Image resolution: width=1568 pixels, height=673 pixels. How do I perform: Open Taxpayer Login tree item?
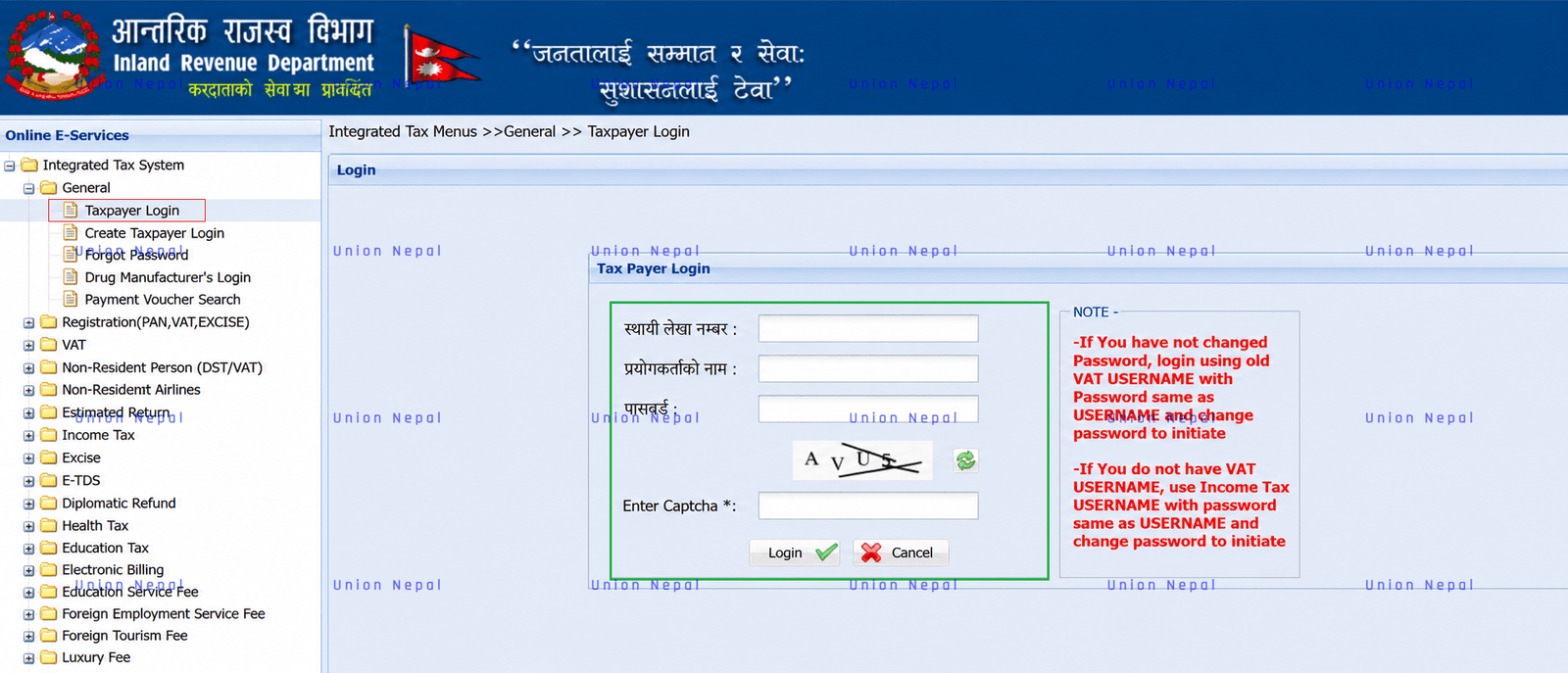(x=131, y=211)
